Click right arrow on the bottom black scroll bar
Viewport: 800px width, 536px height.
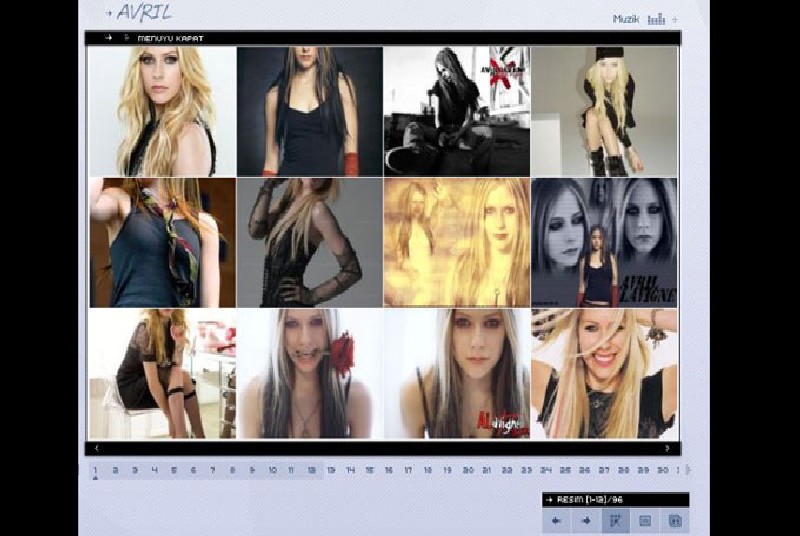[x=667, y=448]
